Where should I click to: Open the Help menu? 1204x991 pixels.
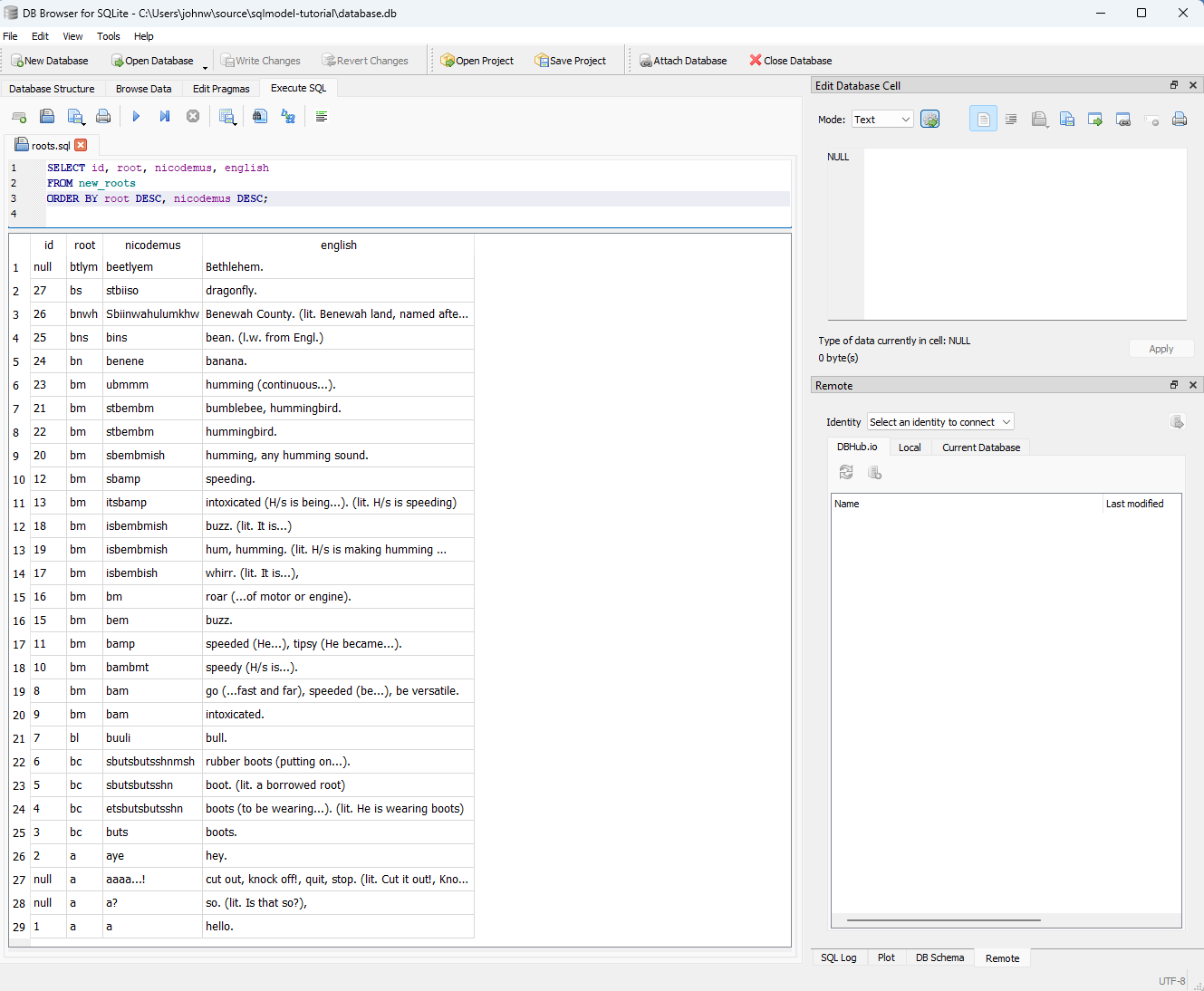pos(144,36)
